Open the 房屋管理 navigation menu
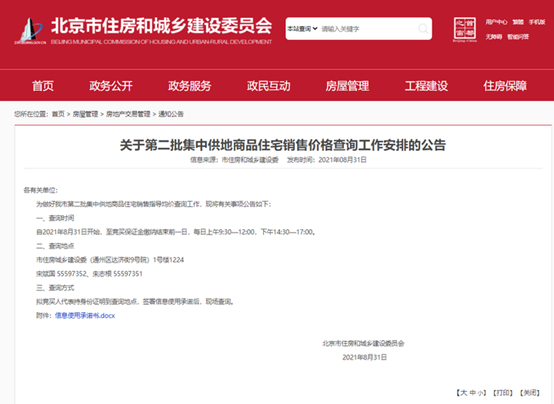Image resolution: width=554 pixels, height=404 pixels. click(347, 86)
